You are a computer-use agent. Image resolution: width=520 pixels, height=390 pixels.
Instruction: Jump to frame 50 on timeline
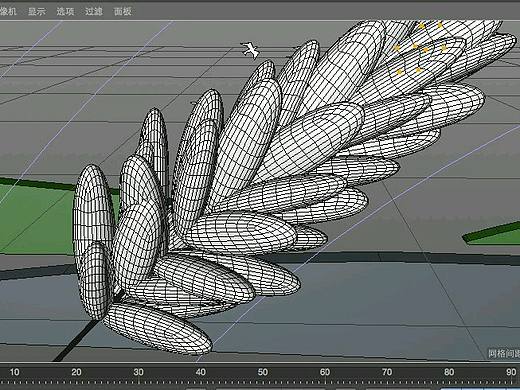[262, 372]
